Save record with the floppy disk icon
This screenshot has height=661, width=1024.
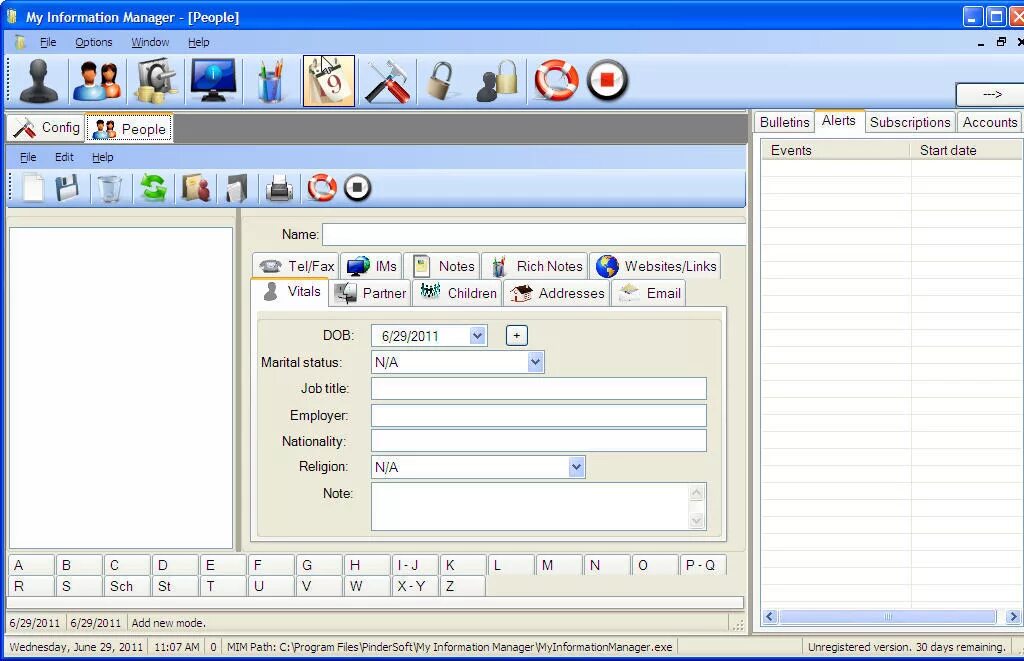(67, 188)
